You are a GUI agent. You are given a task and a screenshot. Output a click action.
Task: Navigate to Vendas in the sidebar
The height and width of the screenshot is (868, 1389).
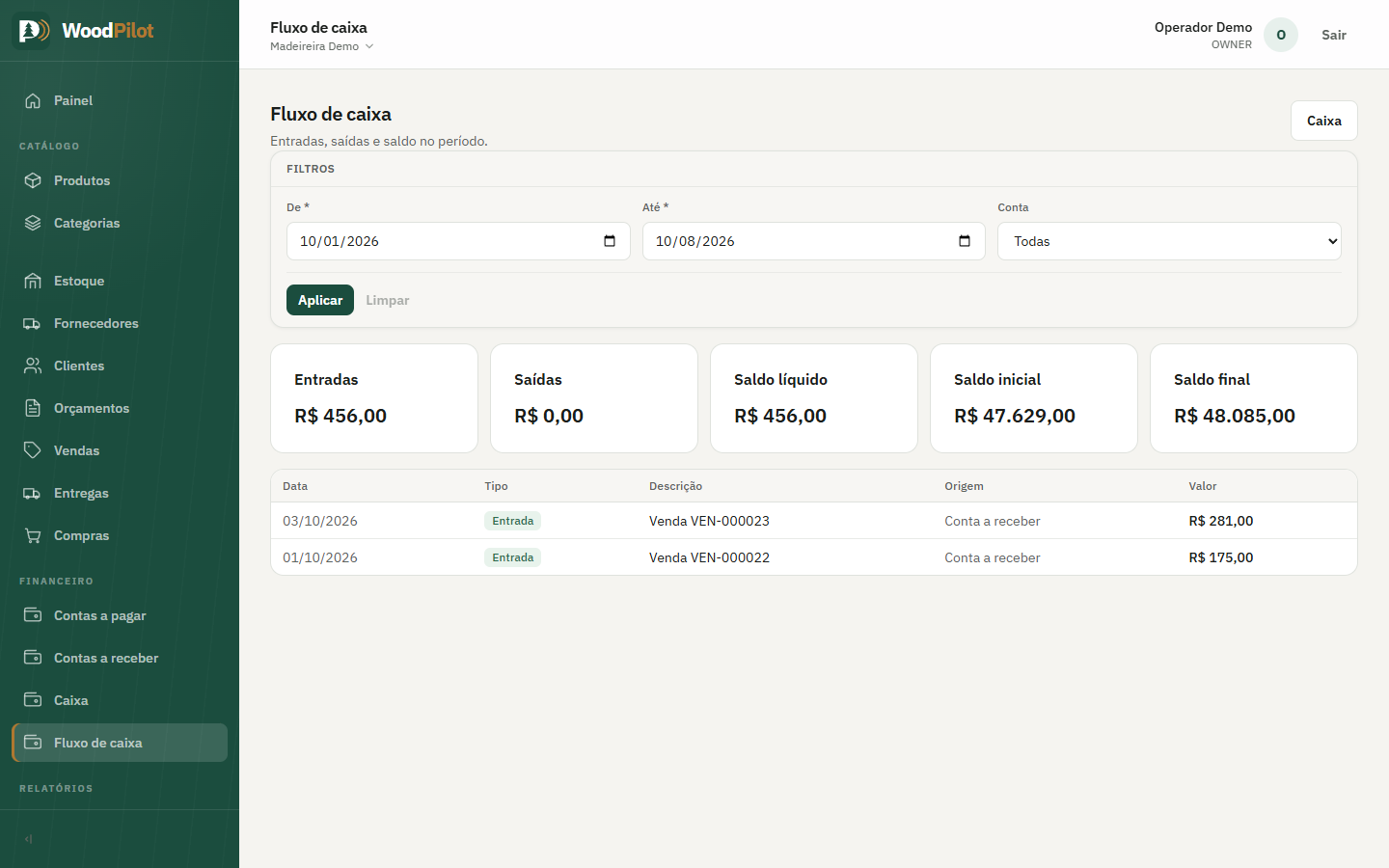(120, 450)
